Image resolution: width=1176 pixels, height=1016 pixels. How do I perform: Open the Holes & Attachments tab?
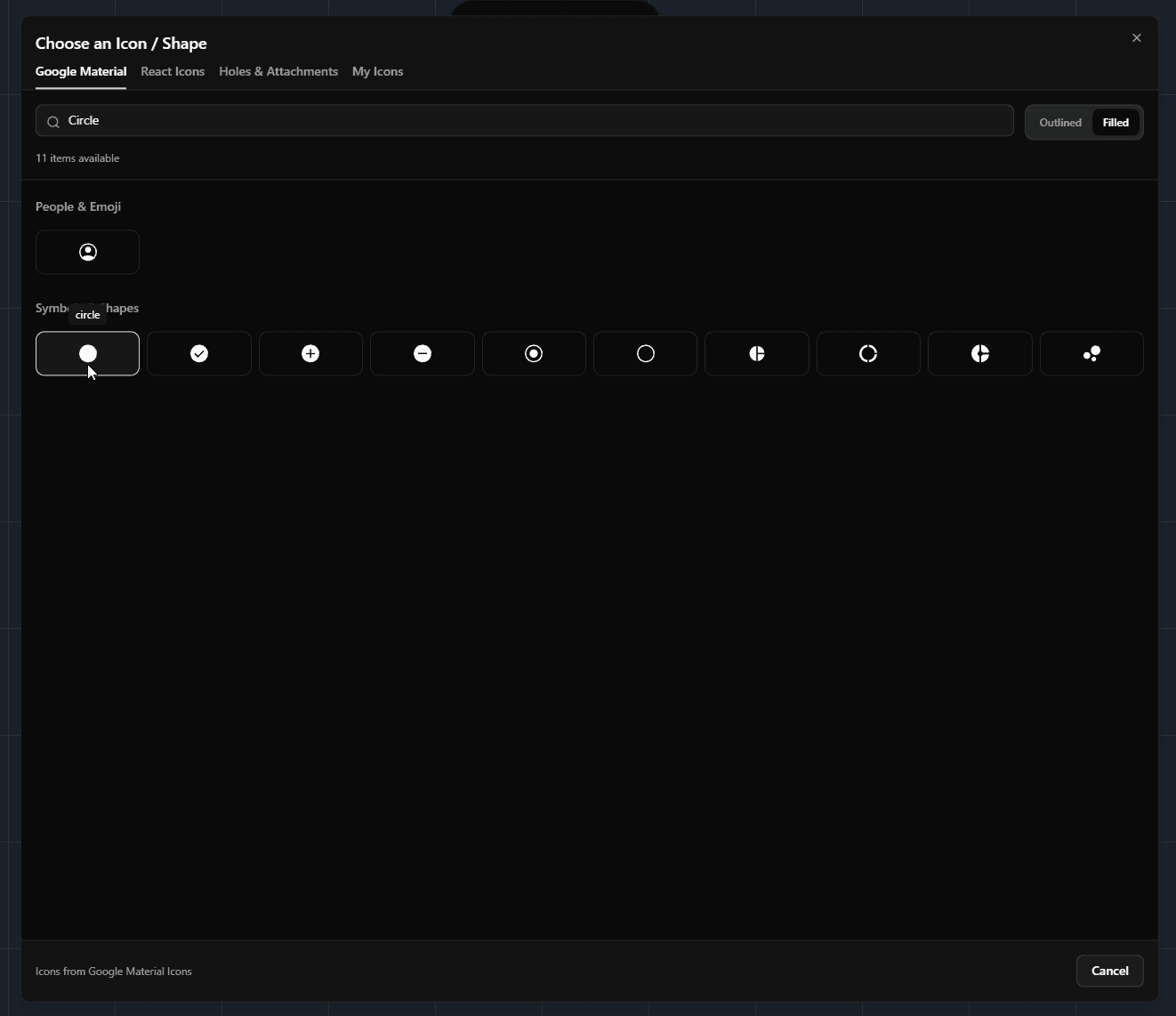pyautogui.click(x=278, y=71)
